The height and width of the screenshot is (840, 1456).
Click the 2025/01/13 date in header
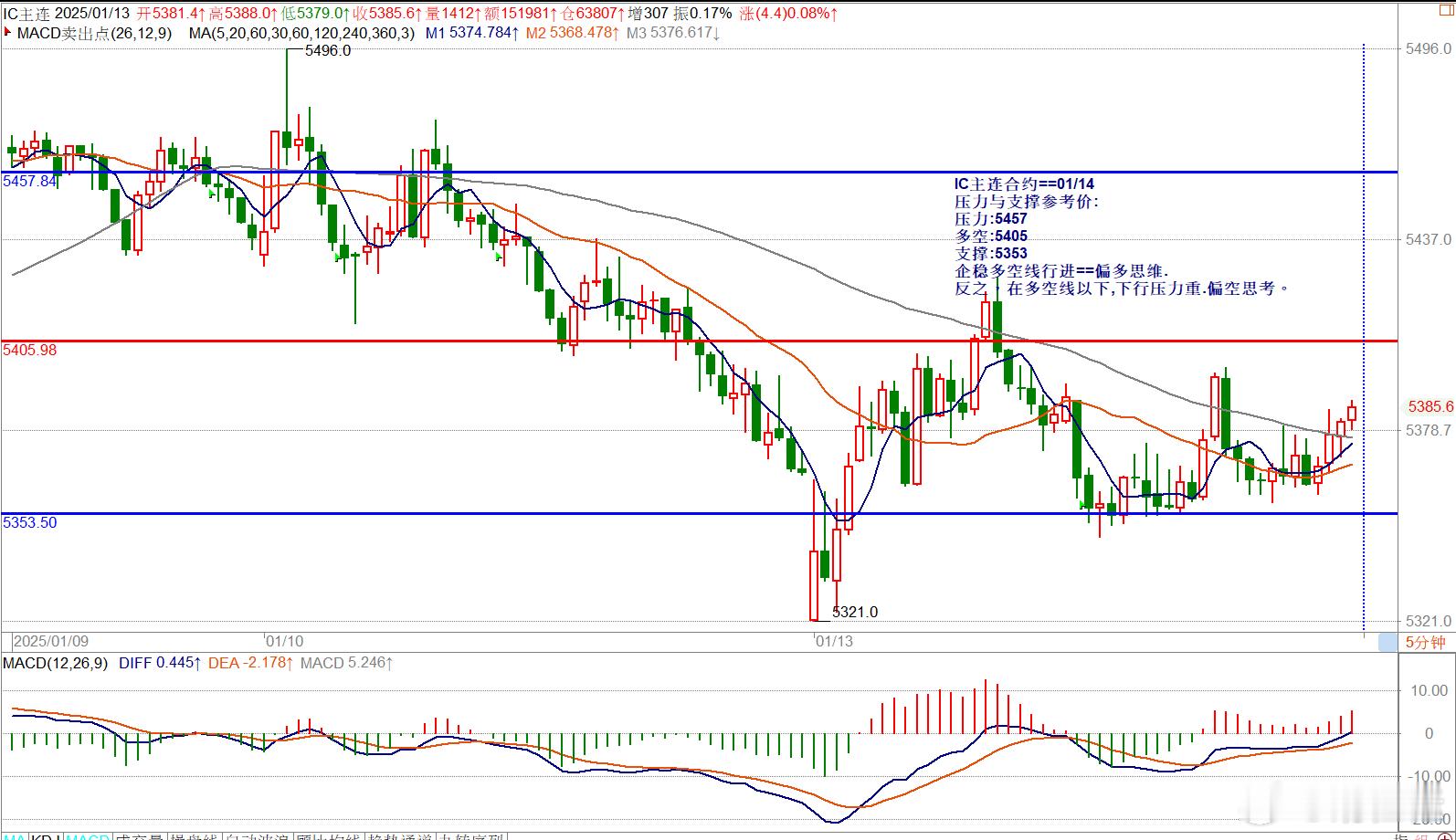93,14
